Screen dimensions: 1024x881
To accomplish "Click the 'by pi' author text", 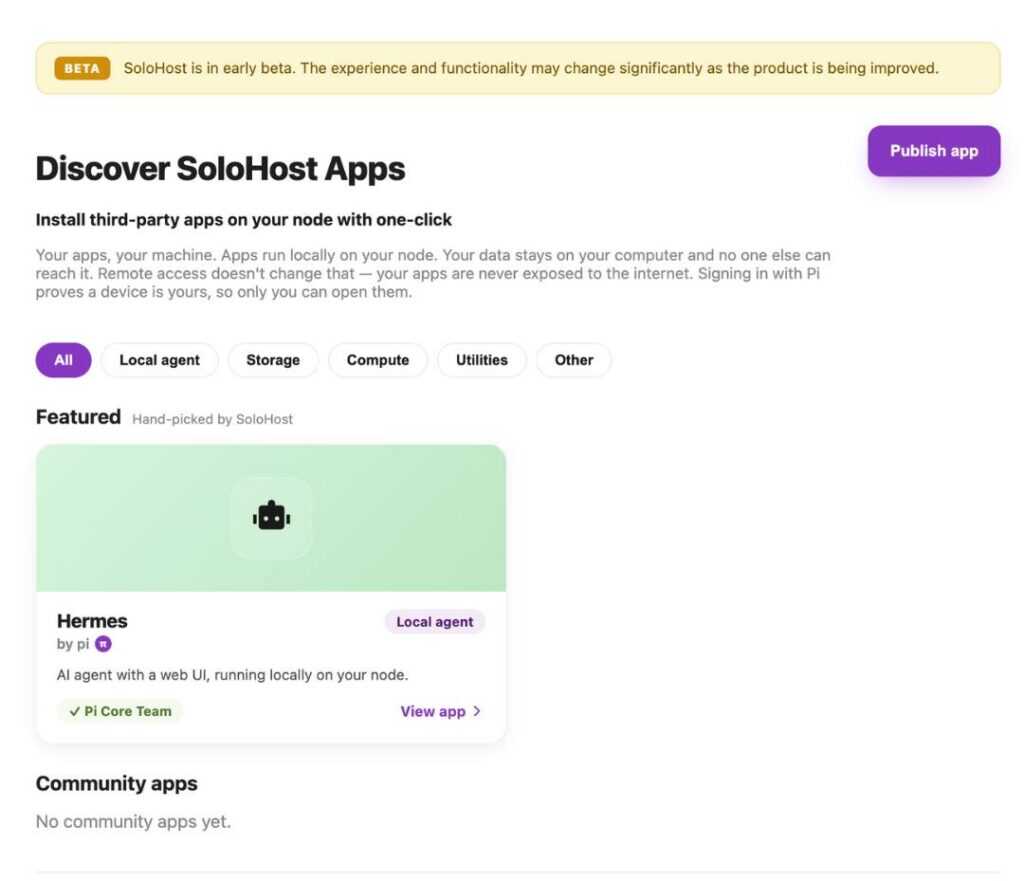I will [x=72, y=644].
